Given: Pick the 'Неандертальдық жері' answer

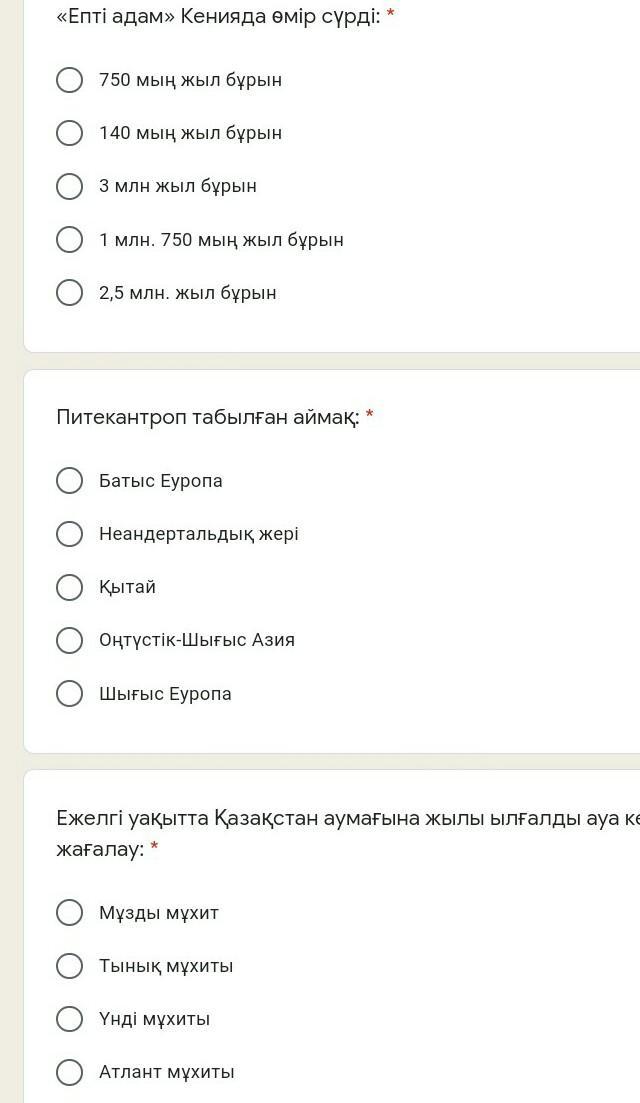Looking at the screenshot, I should [x=69, y=534].
